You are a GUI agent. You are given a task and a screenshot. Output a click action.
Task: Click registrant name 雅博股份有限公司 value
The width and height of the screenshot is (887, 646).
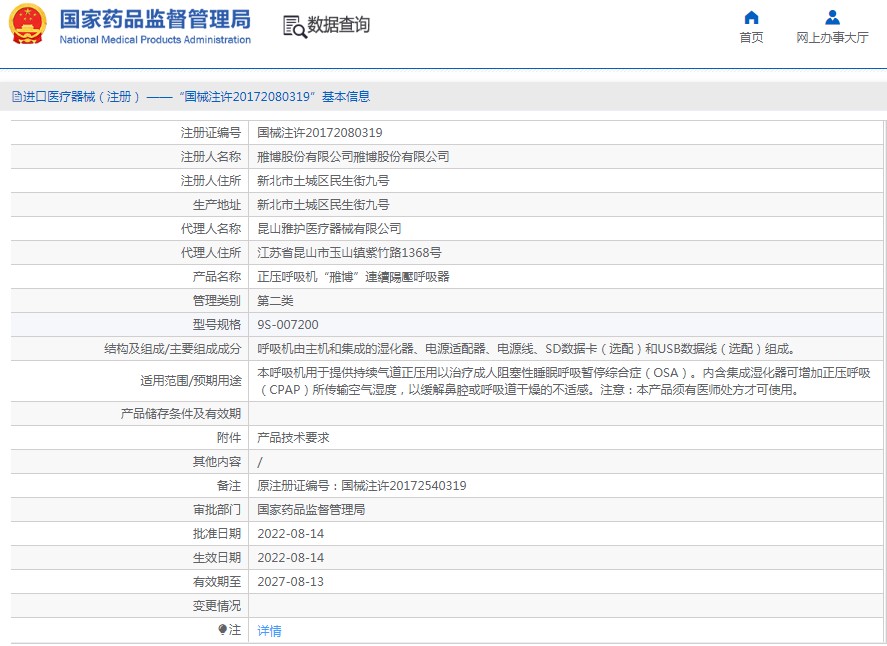pos(353,157)
